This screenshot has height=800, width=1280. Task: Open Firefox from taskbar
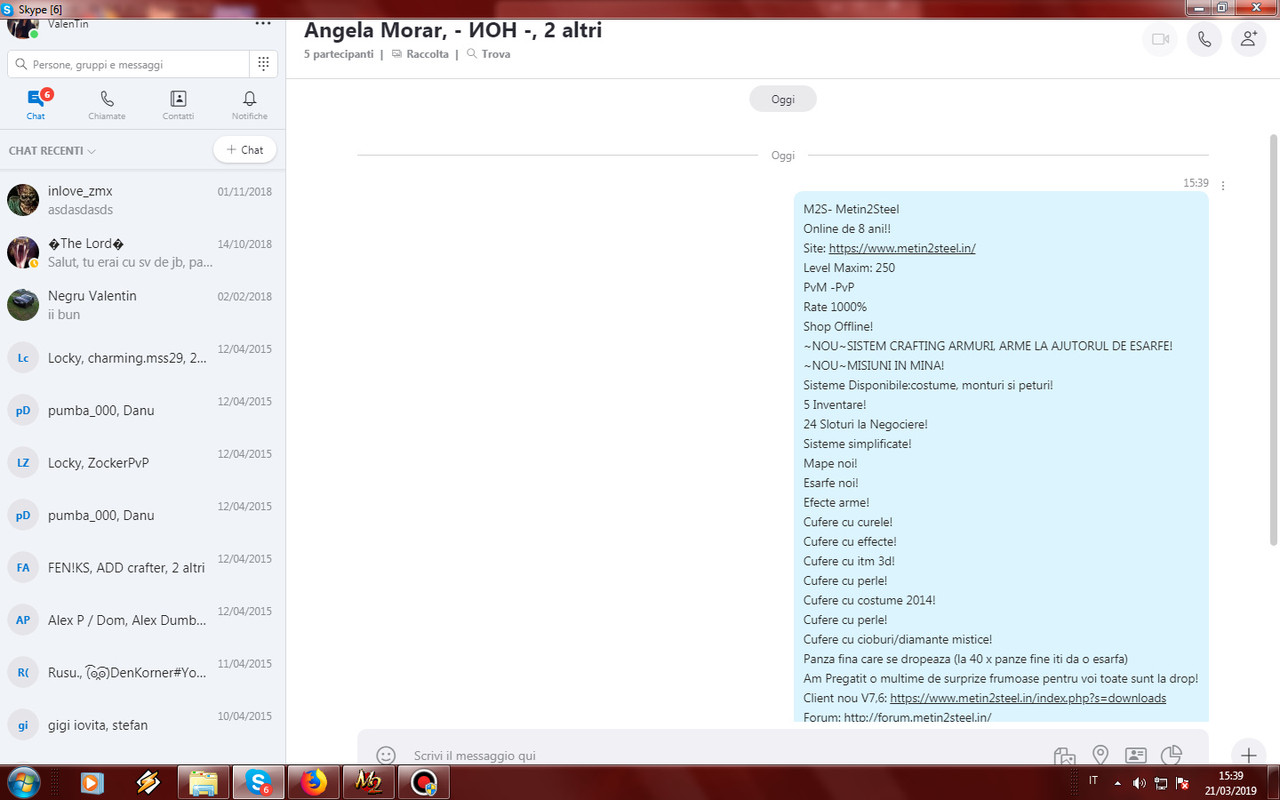point(313,783)
